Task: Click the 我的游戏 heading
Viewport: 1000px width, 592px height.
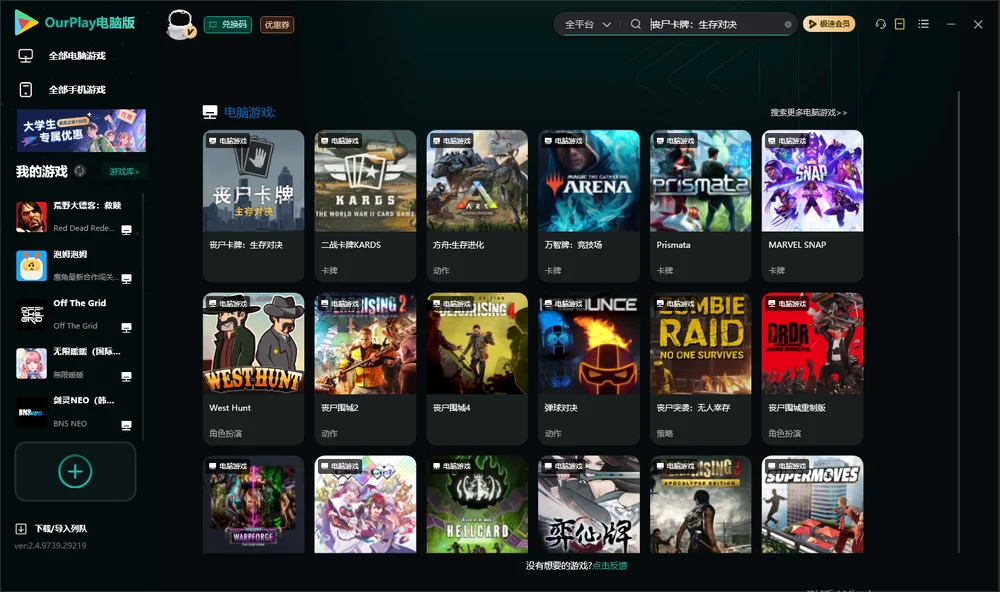Action: [x=41, y=171]
